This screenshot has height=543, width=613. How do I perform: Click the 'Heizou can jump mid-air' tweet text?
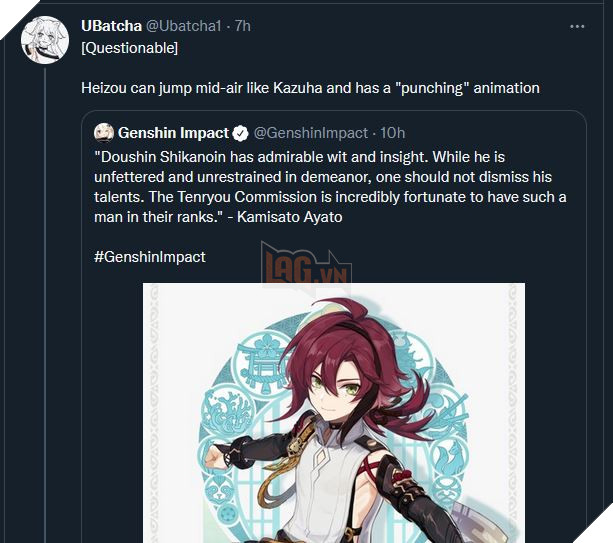tap(200, 88)
